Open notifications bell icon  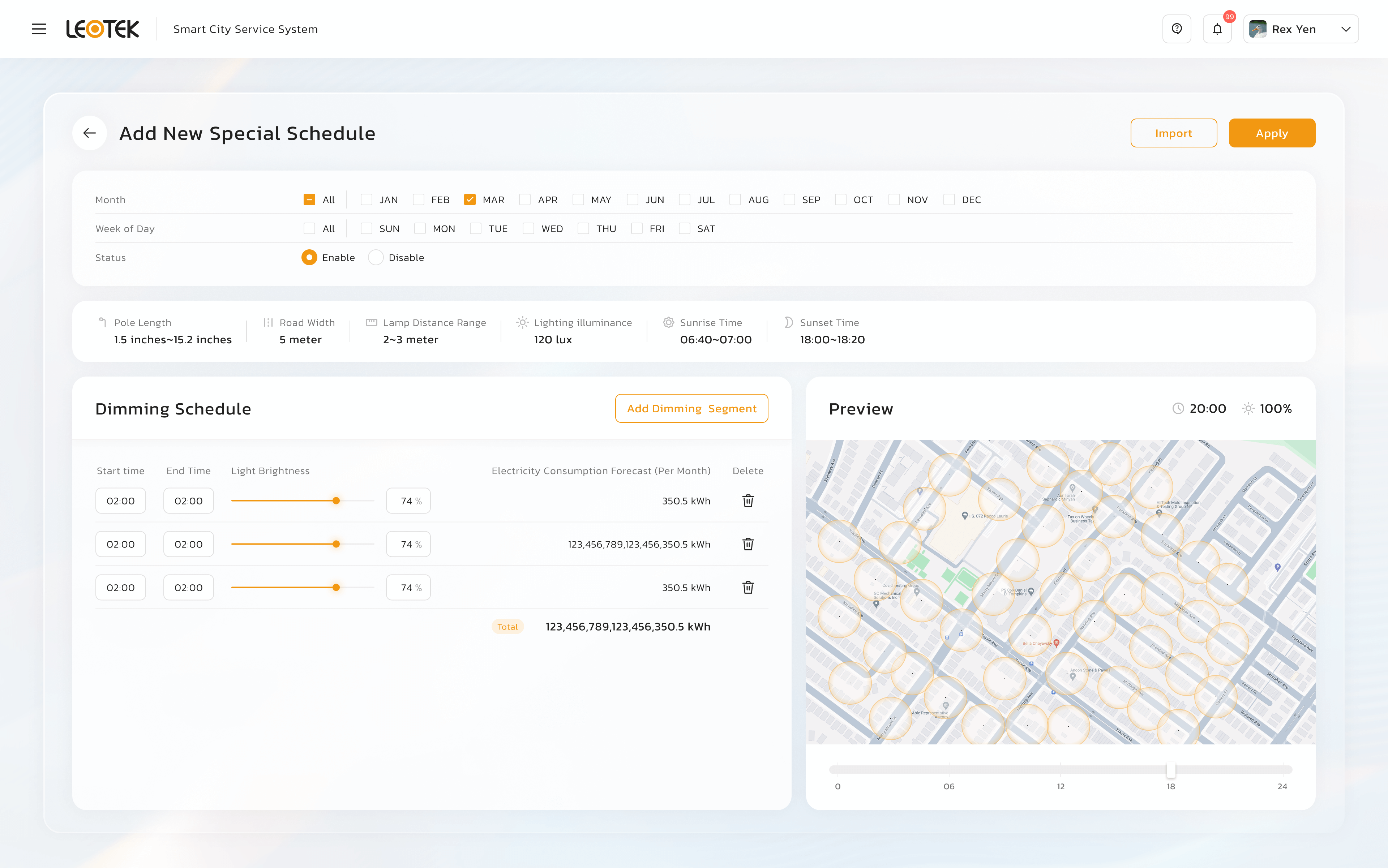point(1217,29)
